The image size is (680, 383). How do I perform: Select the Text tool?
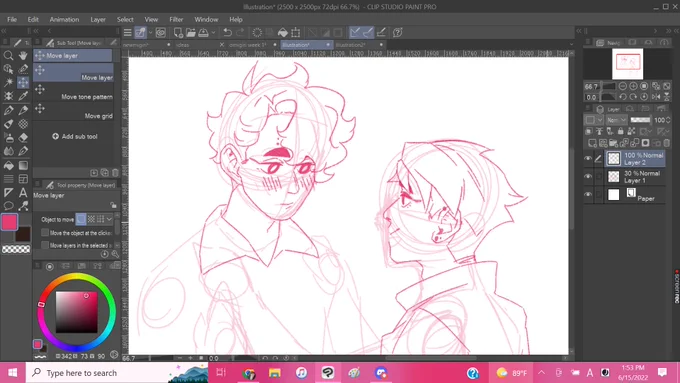(x=23, y=192)
